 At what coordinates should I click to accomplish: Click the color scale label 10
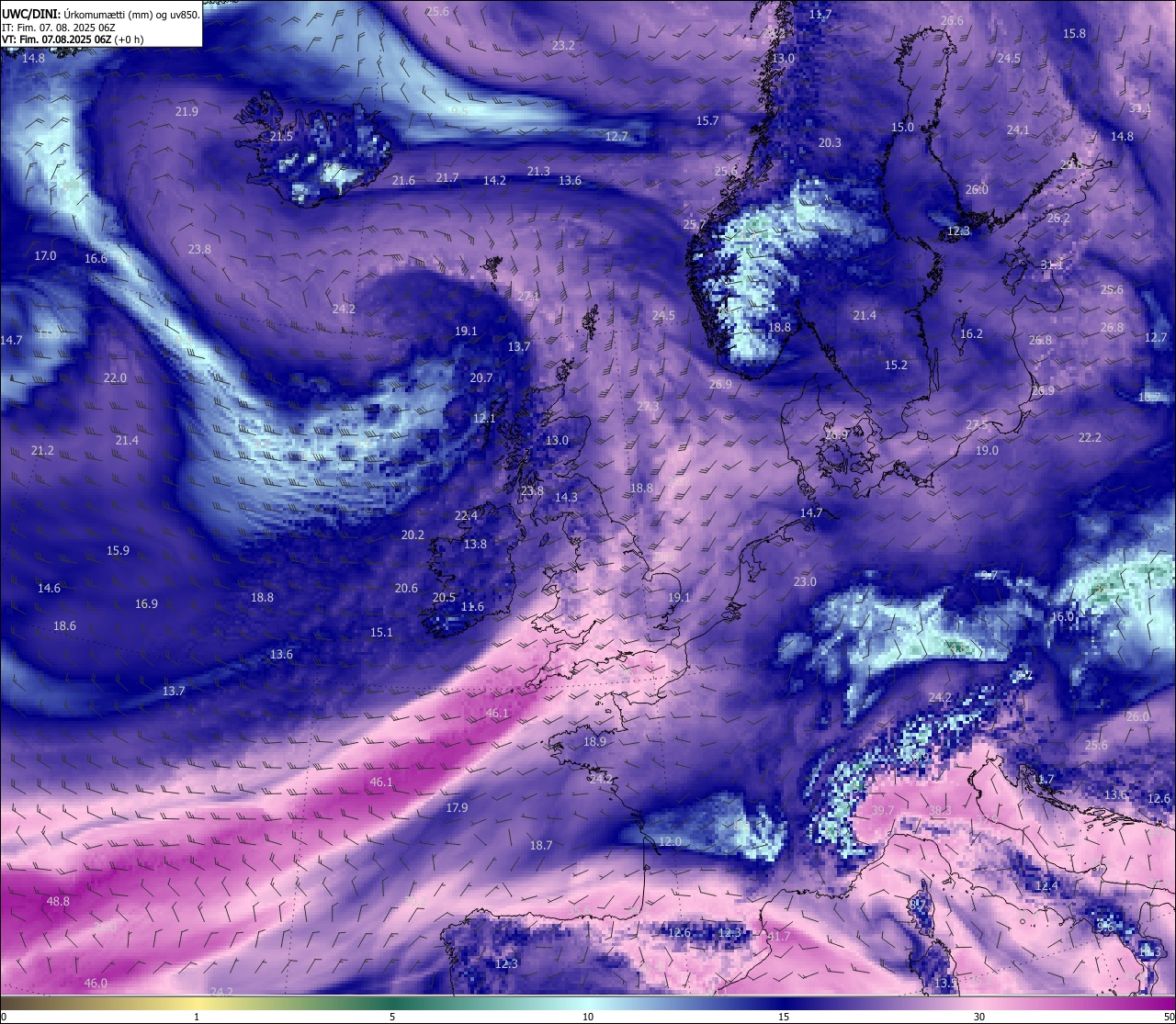tap(588, 1017)
